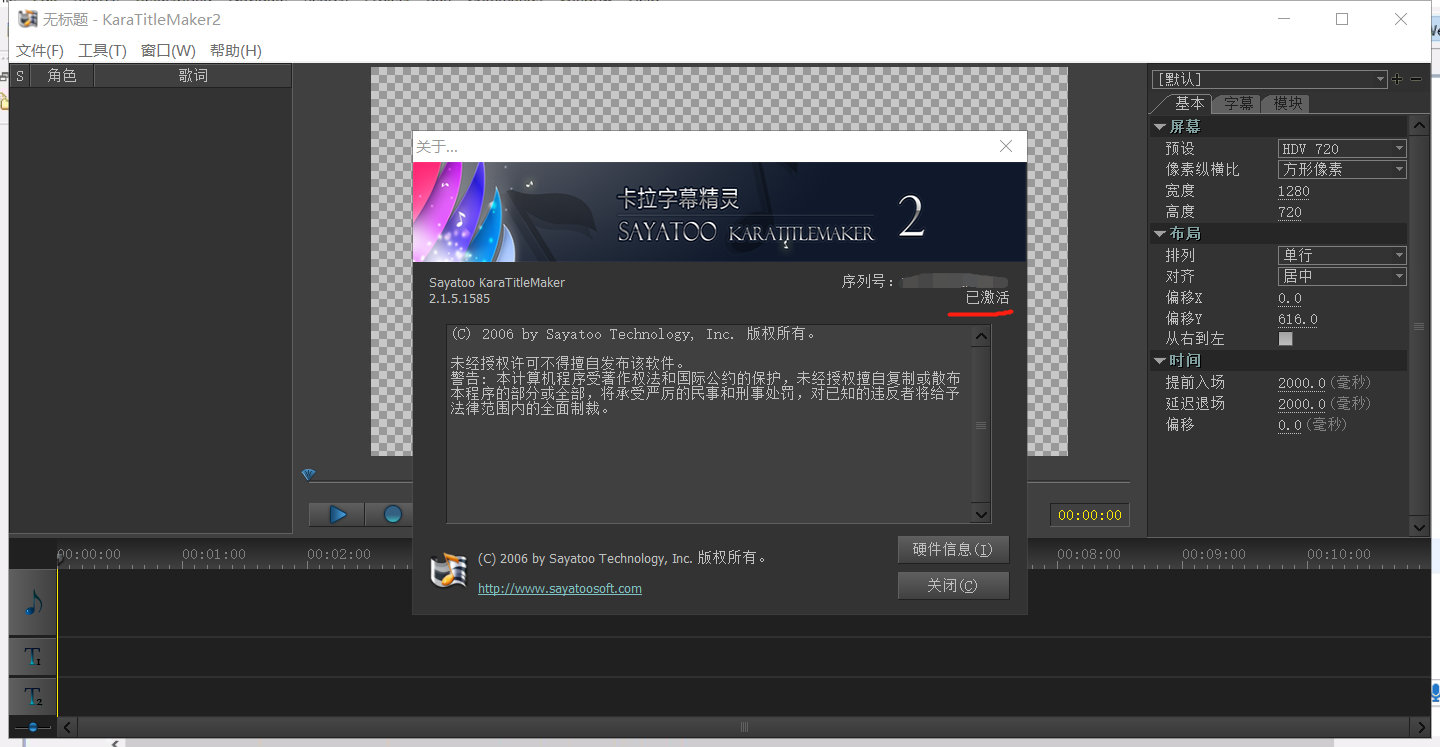This screenshot has height=747, width=1440.
Task: Click the timeline playhead at 00:00:00
Action: point(60,556)
